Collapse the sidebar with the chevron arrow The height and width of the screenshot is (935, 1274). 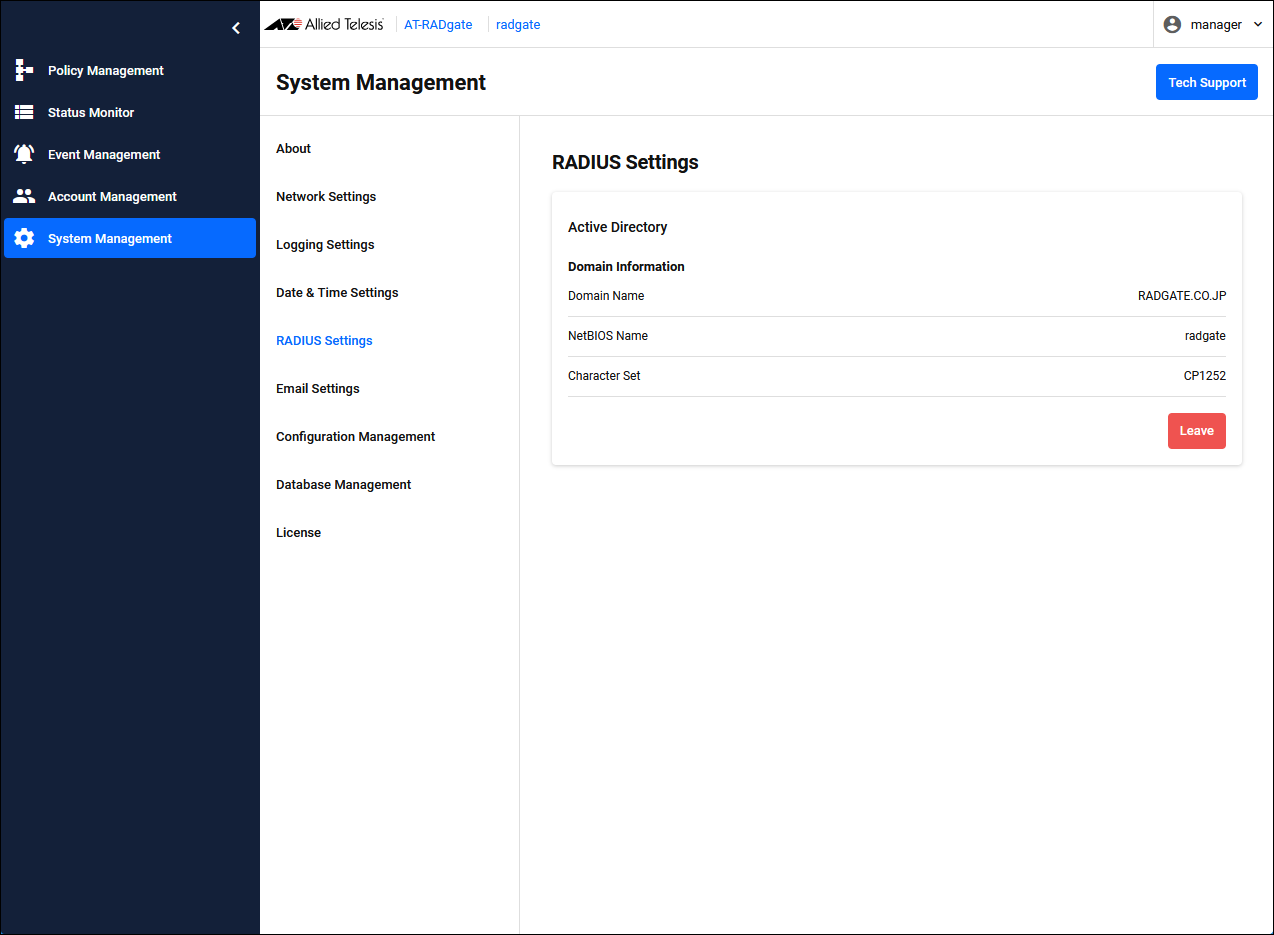coord(236,28)
